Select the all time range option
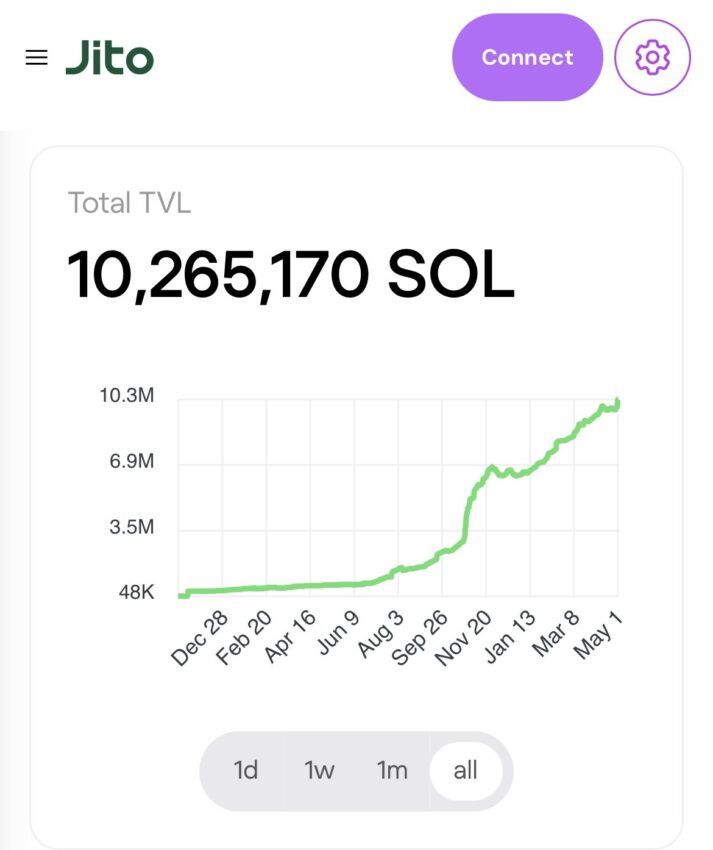This screenshot has width=713, height=850. [465, 771]
